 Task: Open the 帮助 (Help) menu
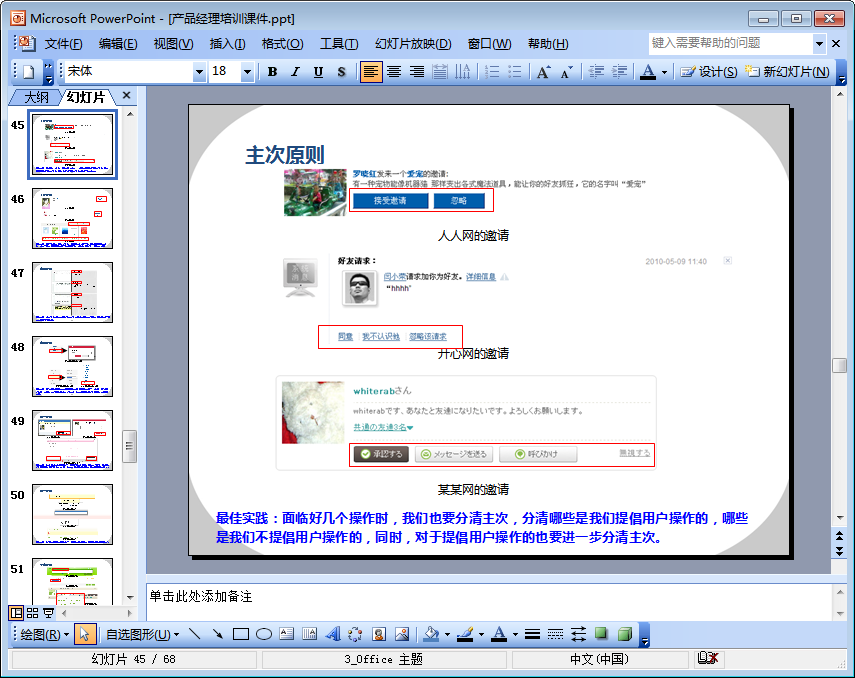(x=548, y=44)
